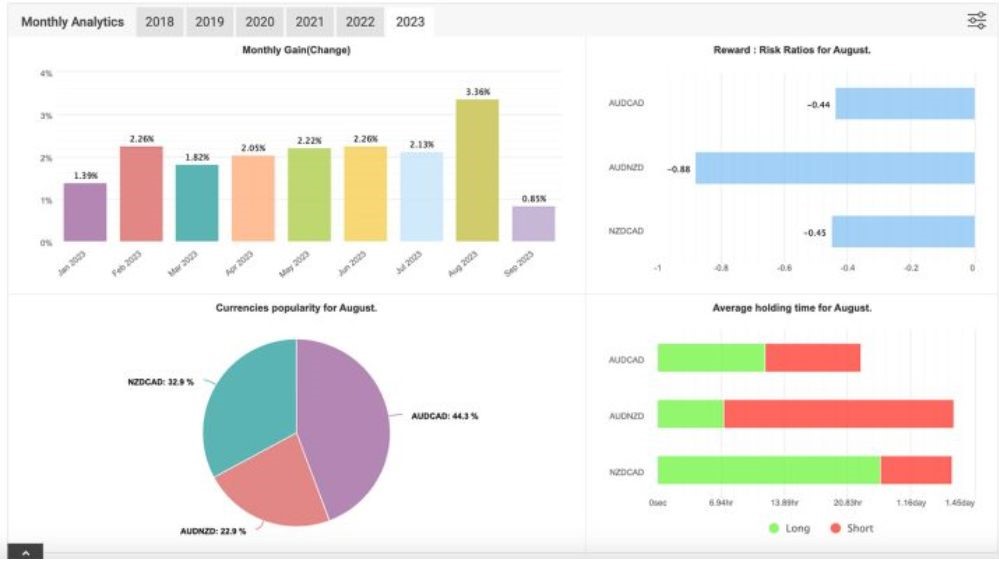Click the Reward : Risk Ratios title
The image size is (999, 563).
(792, 50)
